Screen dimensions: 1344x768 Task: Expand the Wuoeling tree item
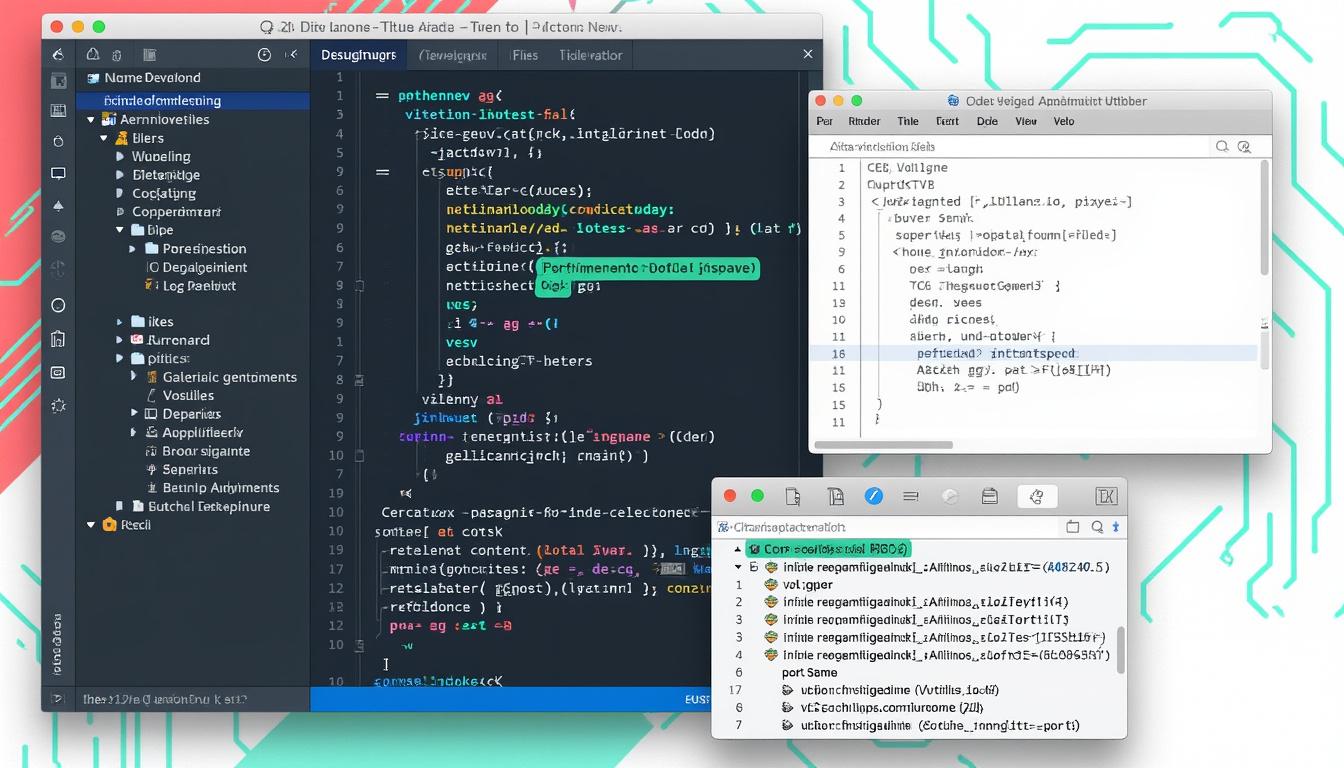[120, 156]
